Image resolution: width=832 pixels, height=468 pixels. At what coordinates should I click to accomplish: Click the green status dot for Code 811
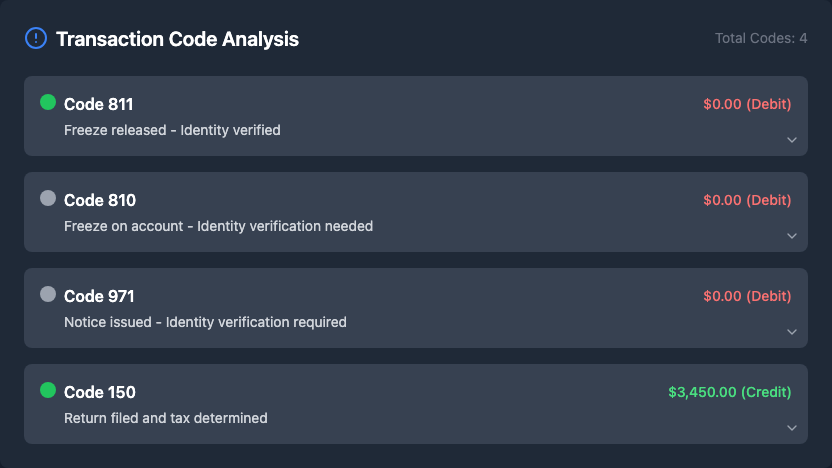(x=48, y=102)
